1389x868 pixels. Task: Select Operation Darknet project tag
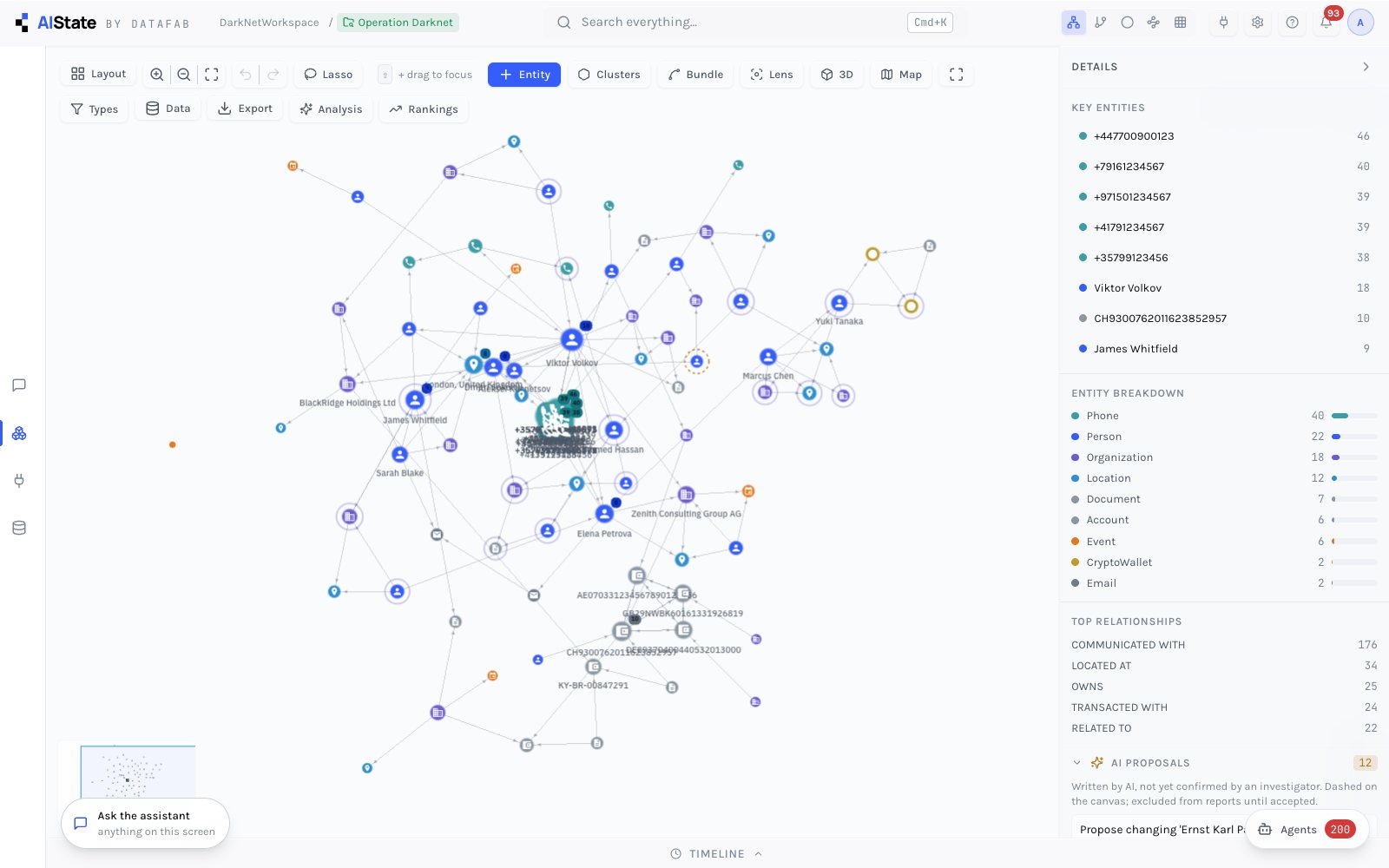(398, 23)
